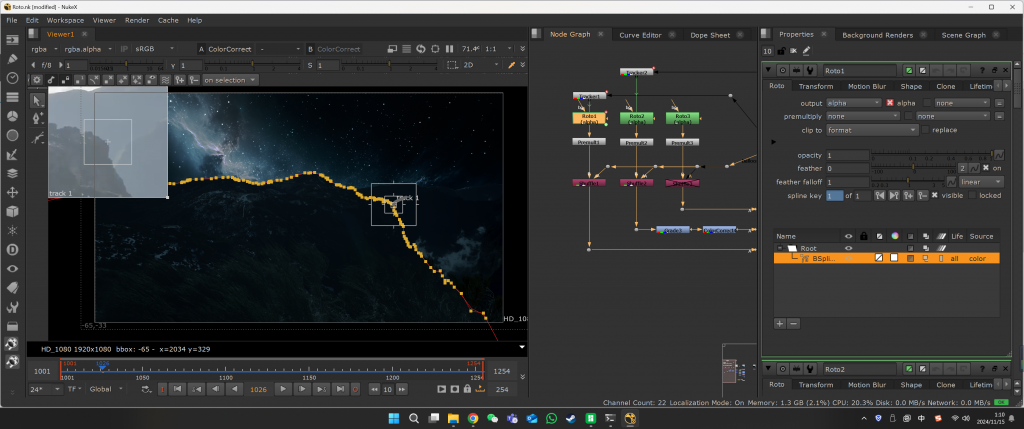
Task: Click the current frame field showing 1026
Action: coord(258,389)
